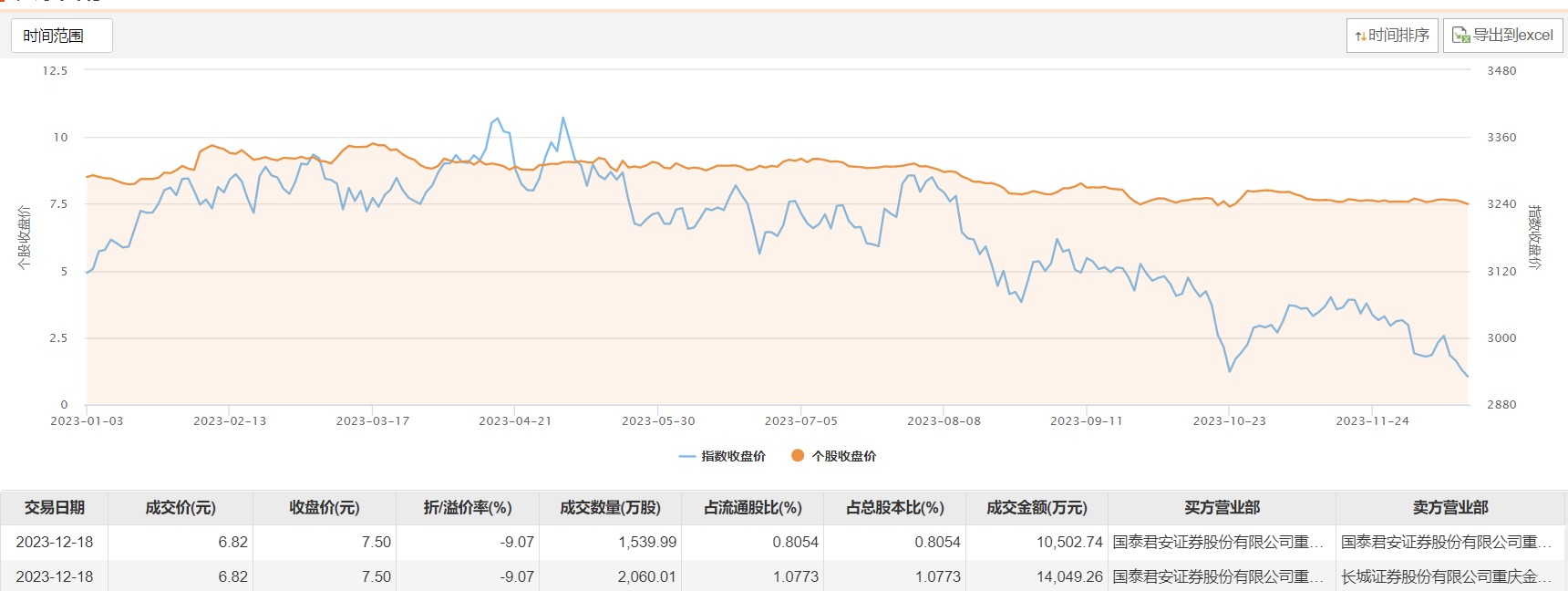Toggle the 个股收盘价 series label in the legend
The height and width of the screenshot is (591, 1568).
[844, 456]
